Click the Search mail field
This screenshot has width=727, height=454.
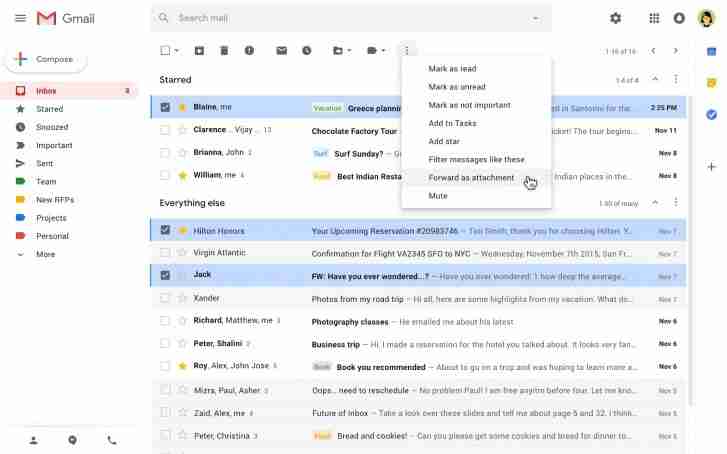tap(351, 19)
